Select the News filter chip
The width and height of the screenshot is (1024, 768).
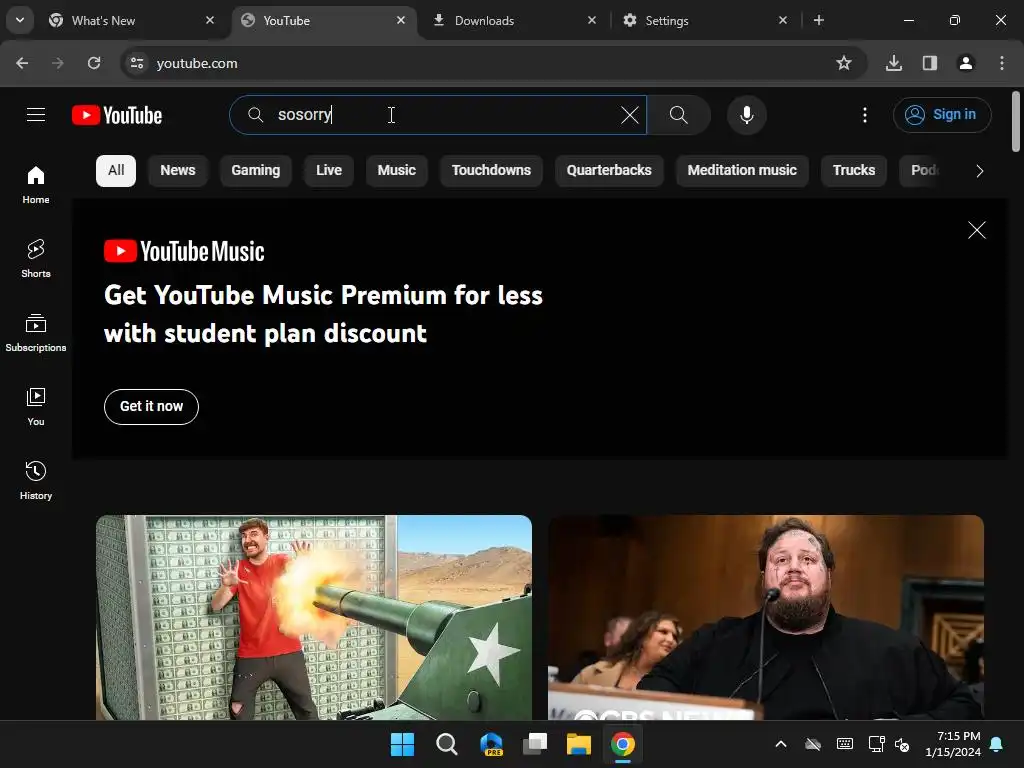tap(178, 170)
